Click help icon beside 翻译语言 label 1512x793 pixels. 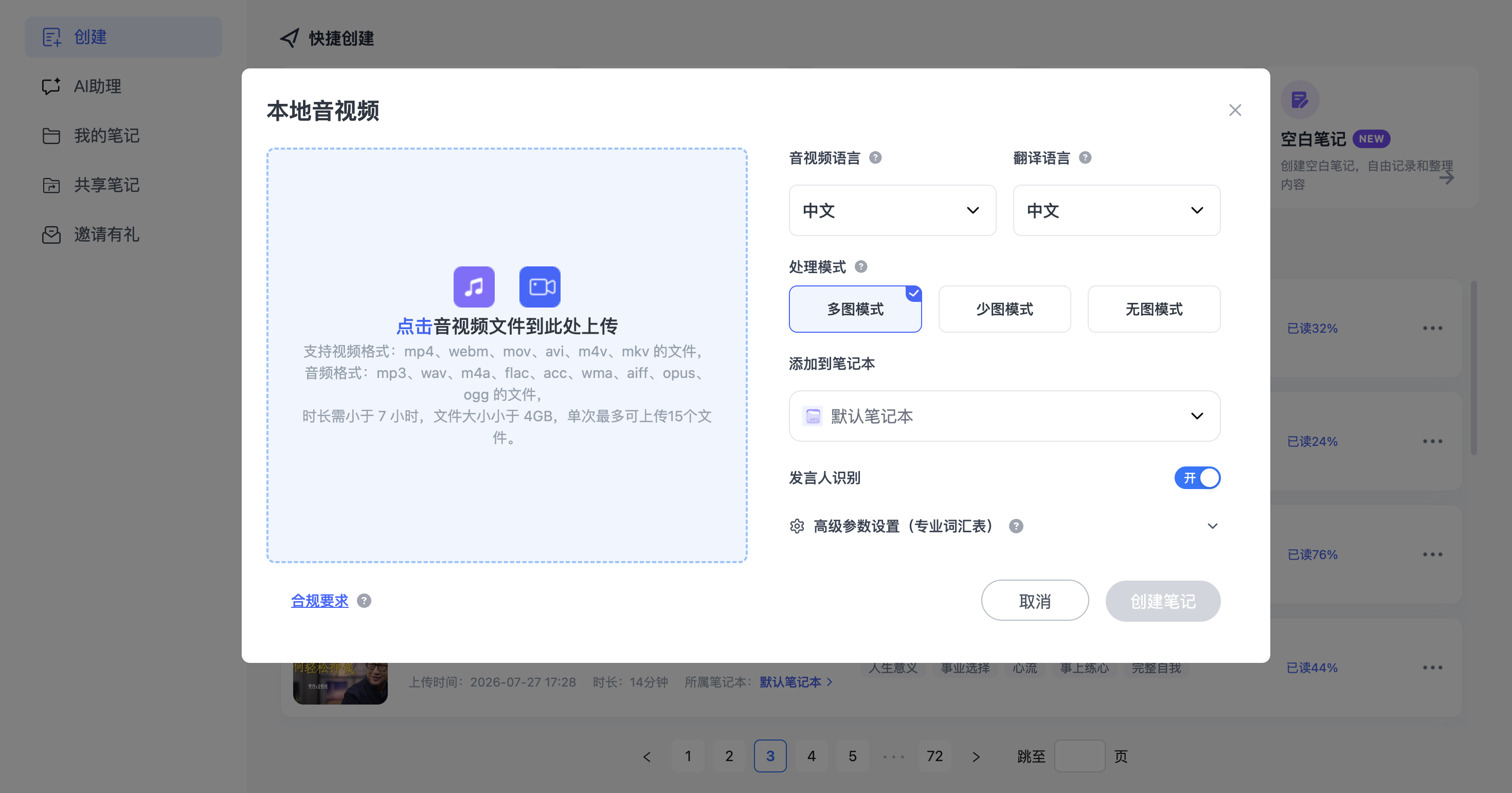1085,158
